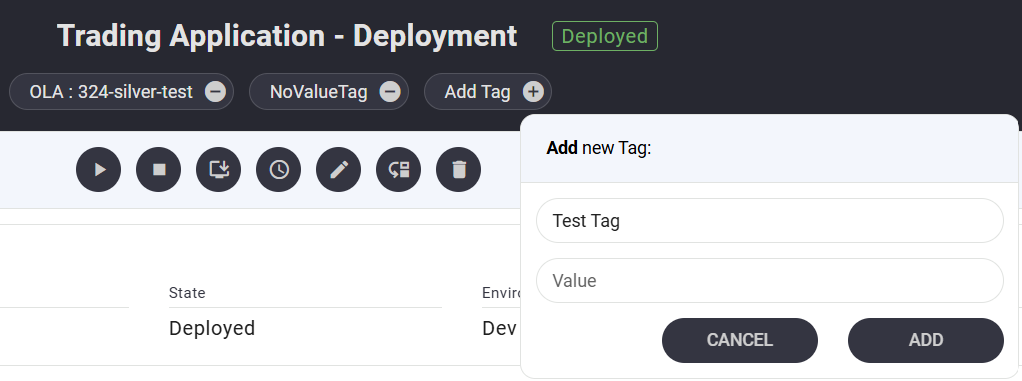Click the CANCEL button in tag popup
This screenshot has width=1022, height=381.
(740, 340)
